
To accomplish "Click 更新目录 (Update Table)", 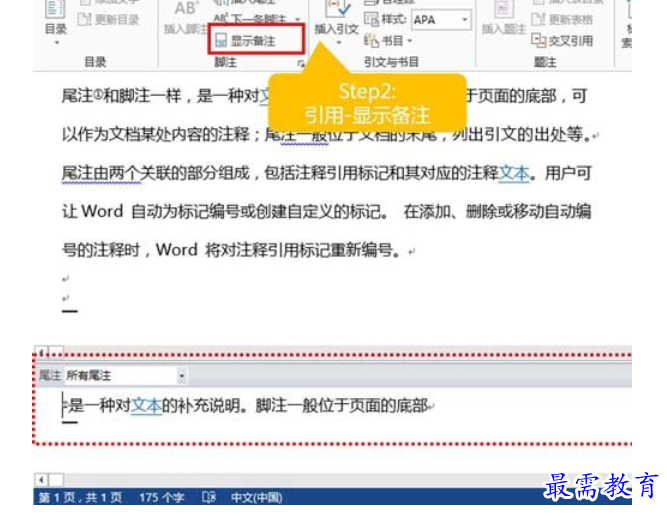I will (108, 20).
